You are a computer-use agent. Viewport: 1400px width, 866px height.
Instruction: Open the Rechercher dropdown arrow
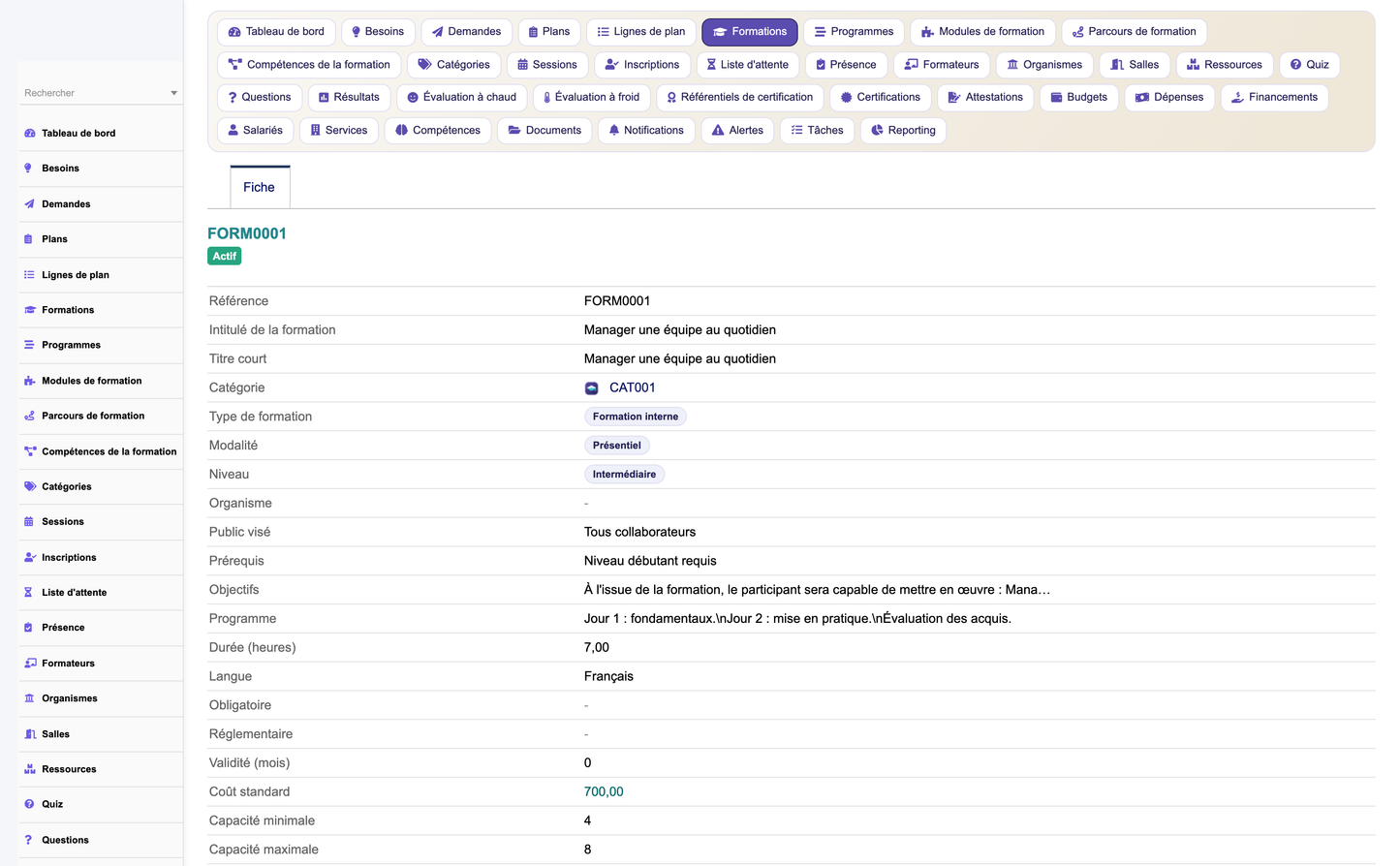tap(174, 93)
